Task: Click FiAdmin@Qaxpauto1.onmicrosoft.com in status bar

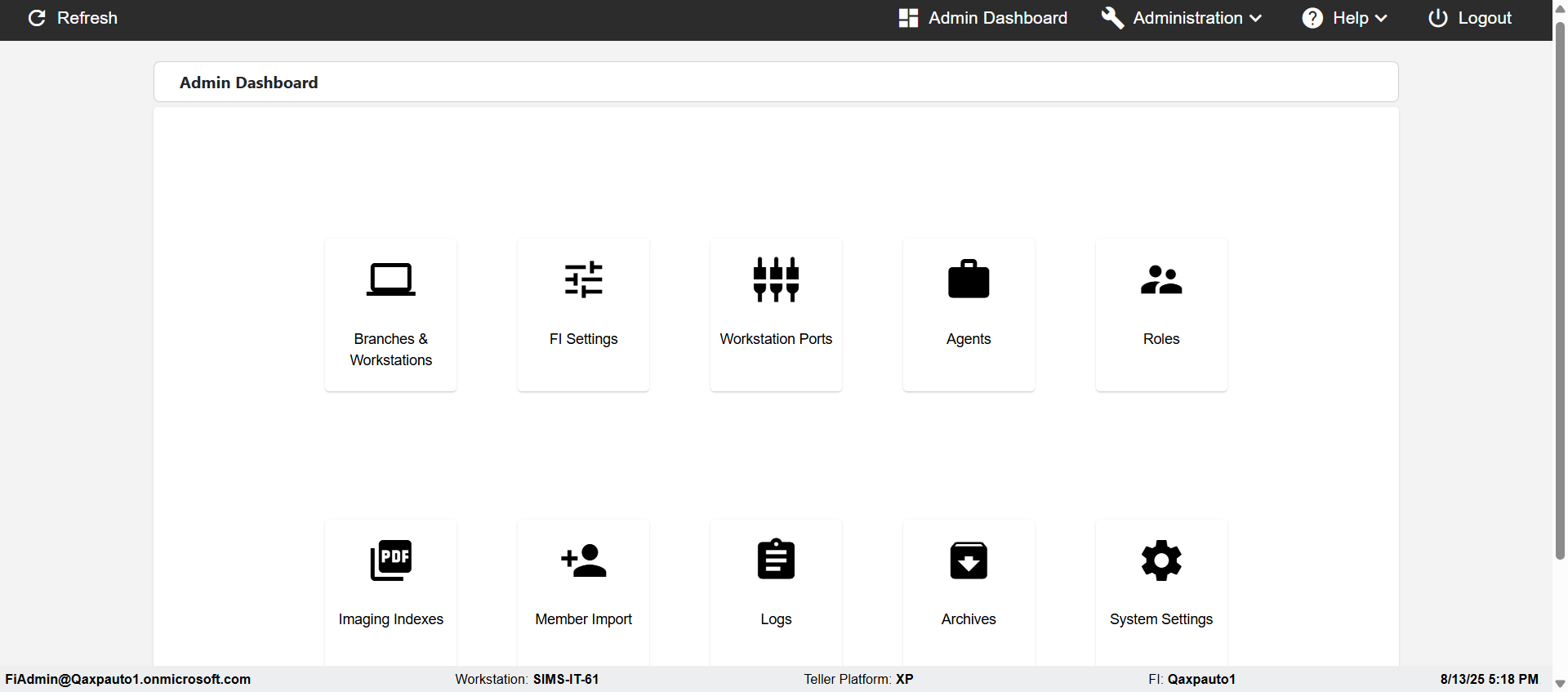Action: coord(128,679)
